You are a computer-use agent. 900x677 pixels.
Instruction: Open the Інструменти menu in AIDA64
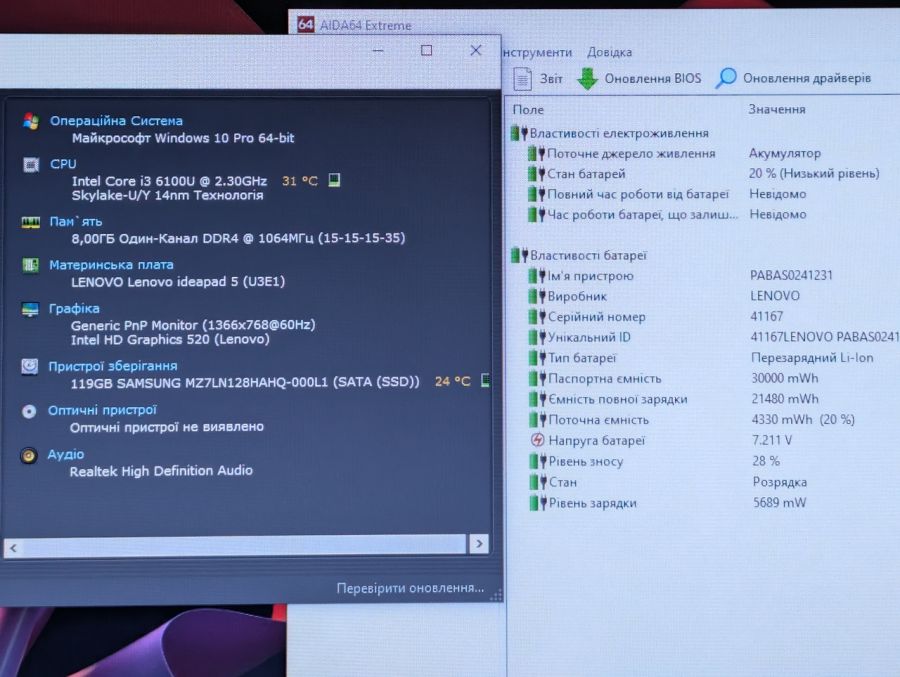click(538, 52)
